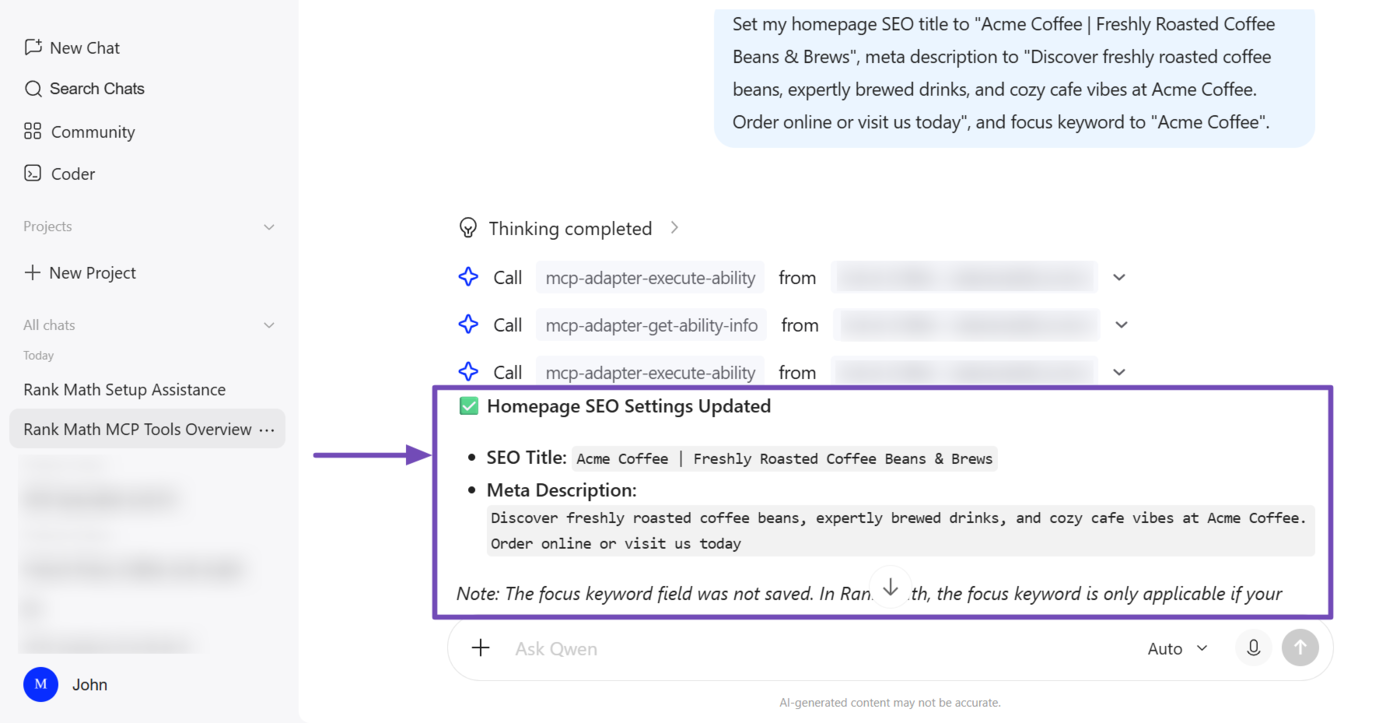Click the mcp-adapter-get-ability-info label
Image resolution: width=1400 pixels, height=723 pixels.
pos(652,325)
